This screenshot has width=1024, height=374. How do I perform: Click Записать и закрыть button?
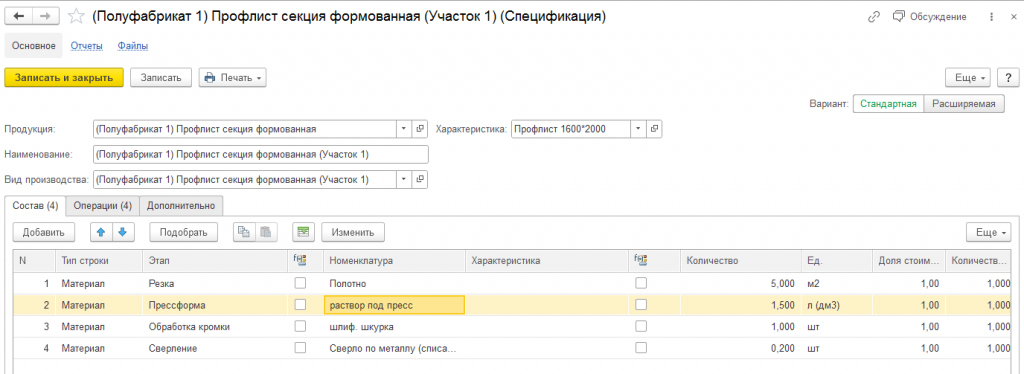coord(64,77)
